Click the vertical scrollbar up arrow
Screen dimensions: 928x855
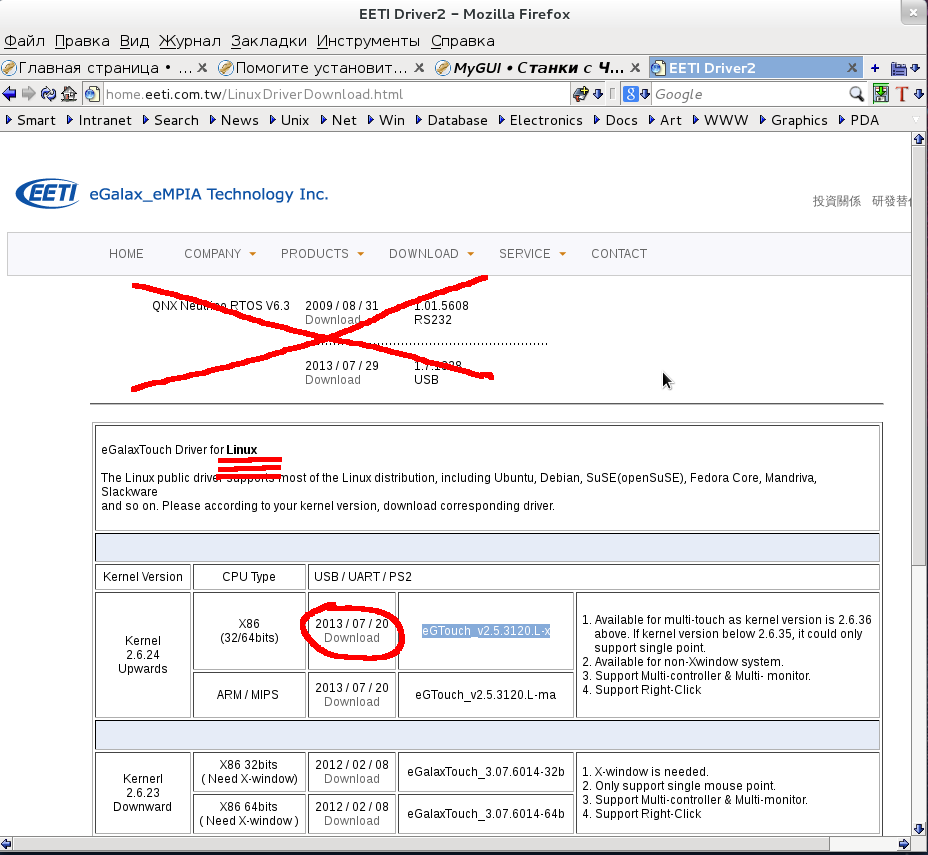(919, 139)
